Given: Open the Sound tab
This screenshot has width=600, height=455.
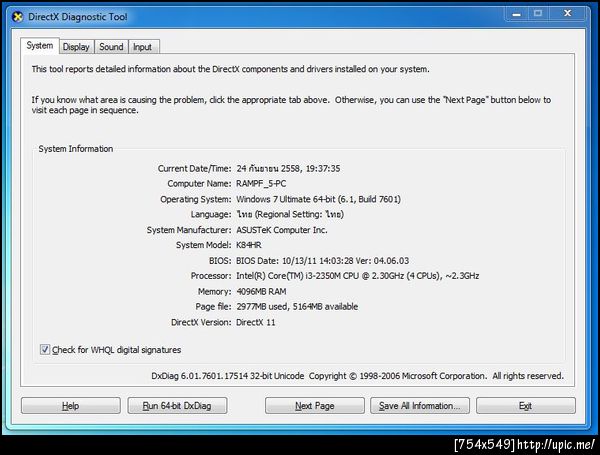Looking at the screenshot, I should [x=111, y=47].
